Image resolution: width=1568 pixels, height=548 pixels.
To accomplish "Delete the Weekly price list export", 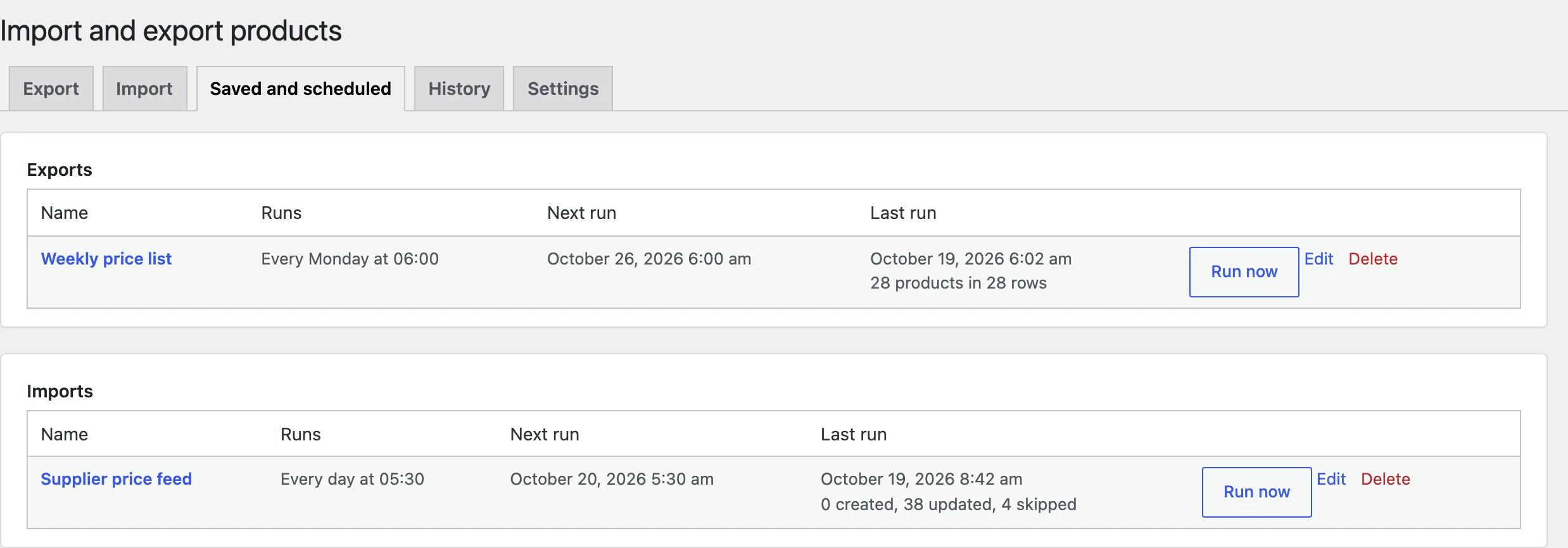I will (x=1373, y=259).
